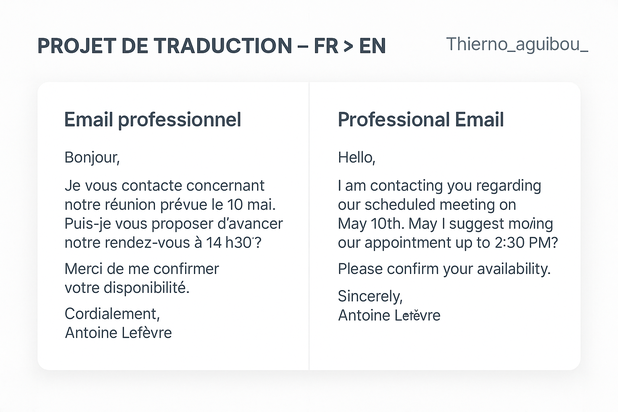Viewport: 618px width, 412px height.
Task: Click the Hello greeting line
Action: 356,158
